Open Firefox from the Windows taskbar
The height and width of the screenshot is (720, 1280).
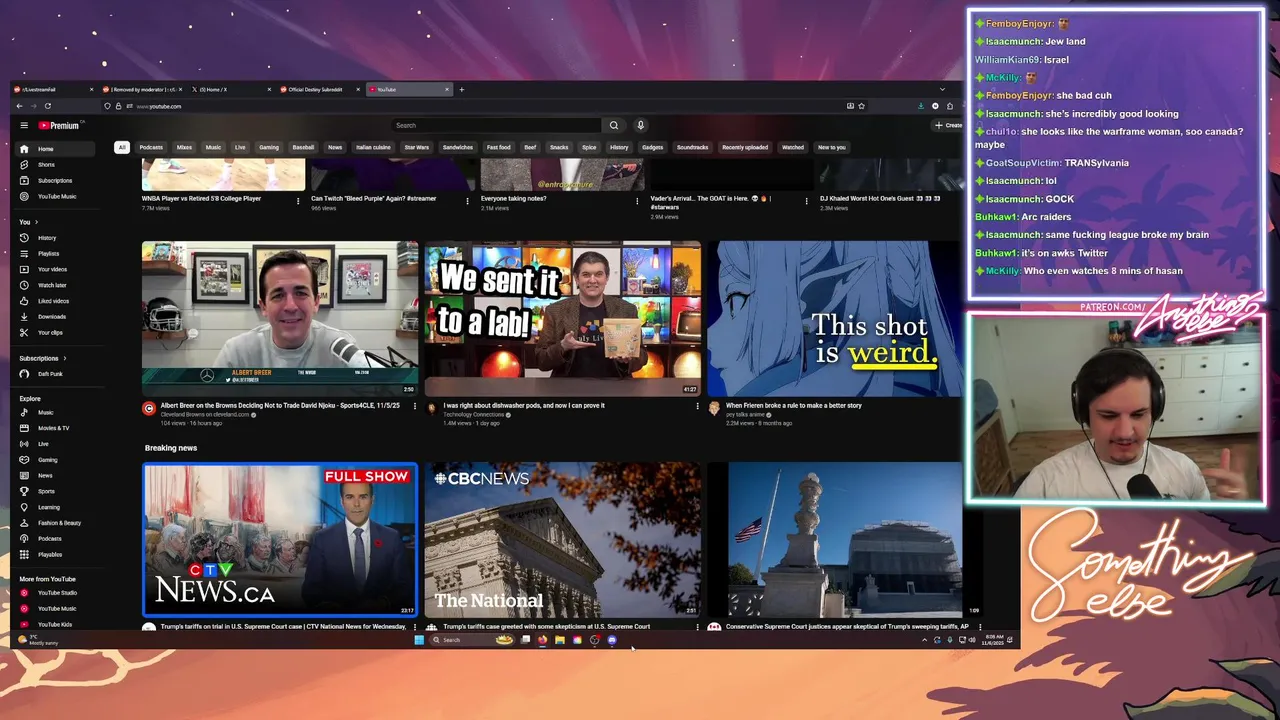coord(542,640)
